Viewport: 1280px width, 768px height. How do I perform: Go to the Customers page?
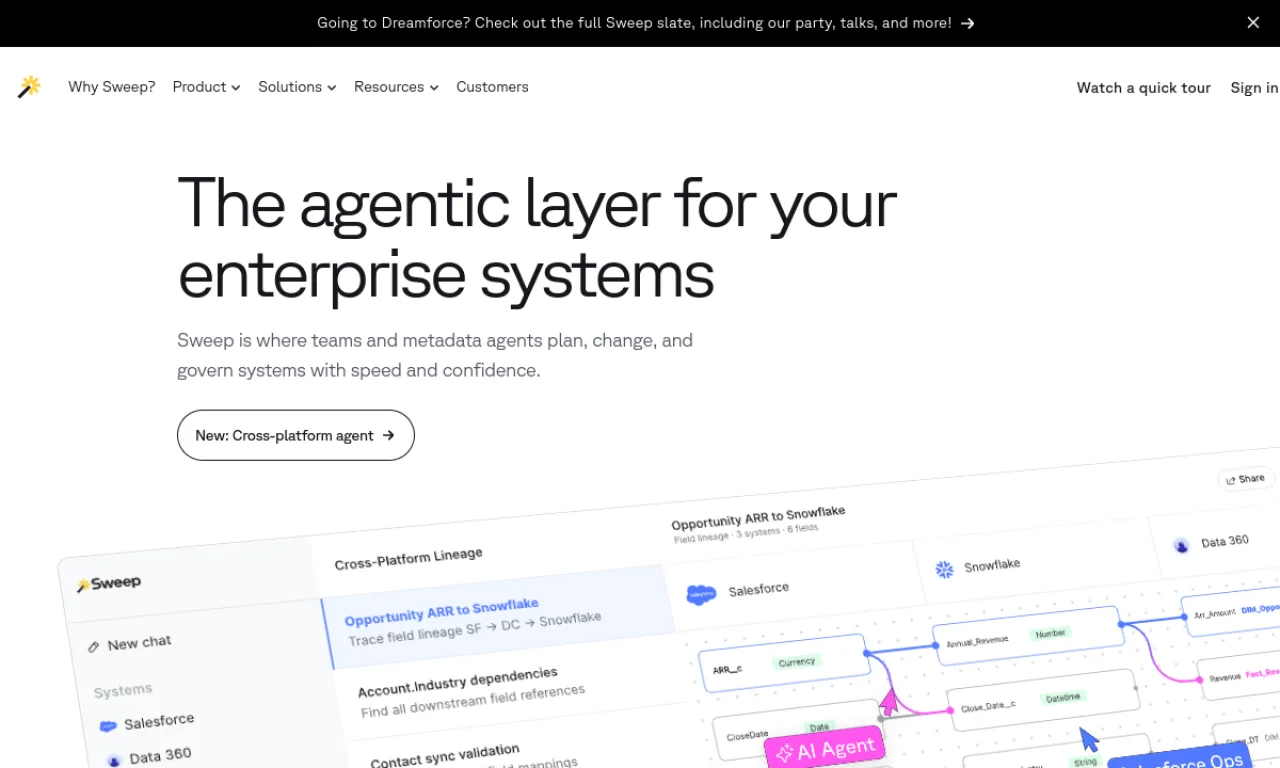click(492, 87)
